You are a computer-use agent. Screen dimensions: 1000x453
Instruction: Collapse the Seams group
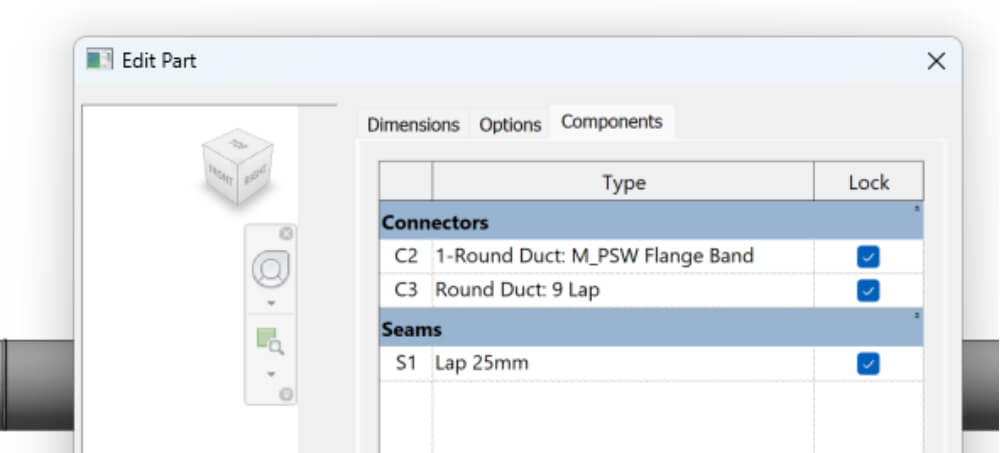point(916,316)
